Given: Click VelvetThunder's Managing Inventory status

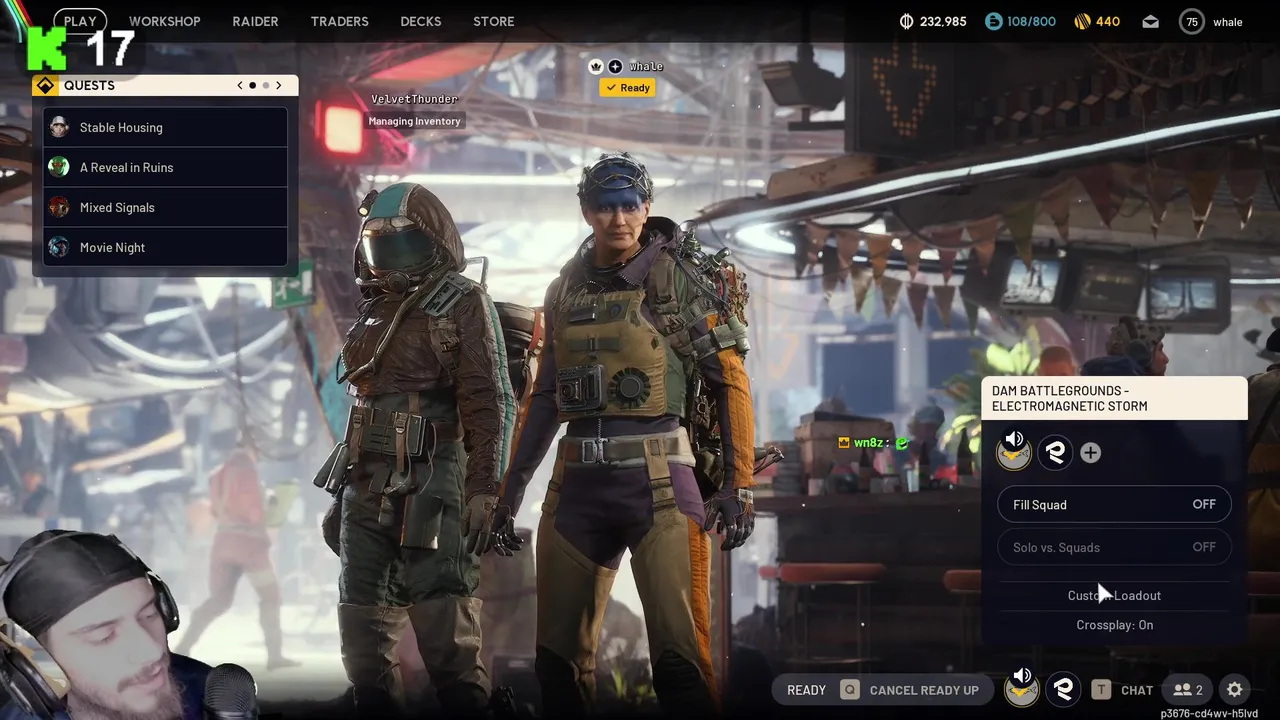Looking at the screenshot, I should tap(414, 121).
